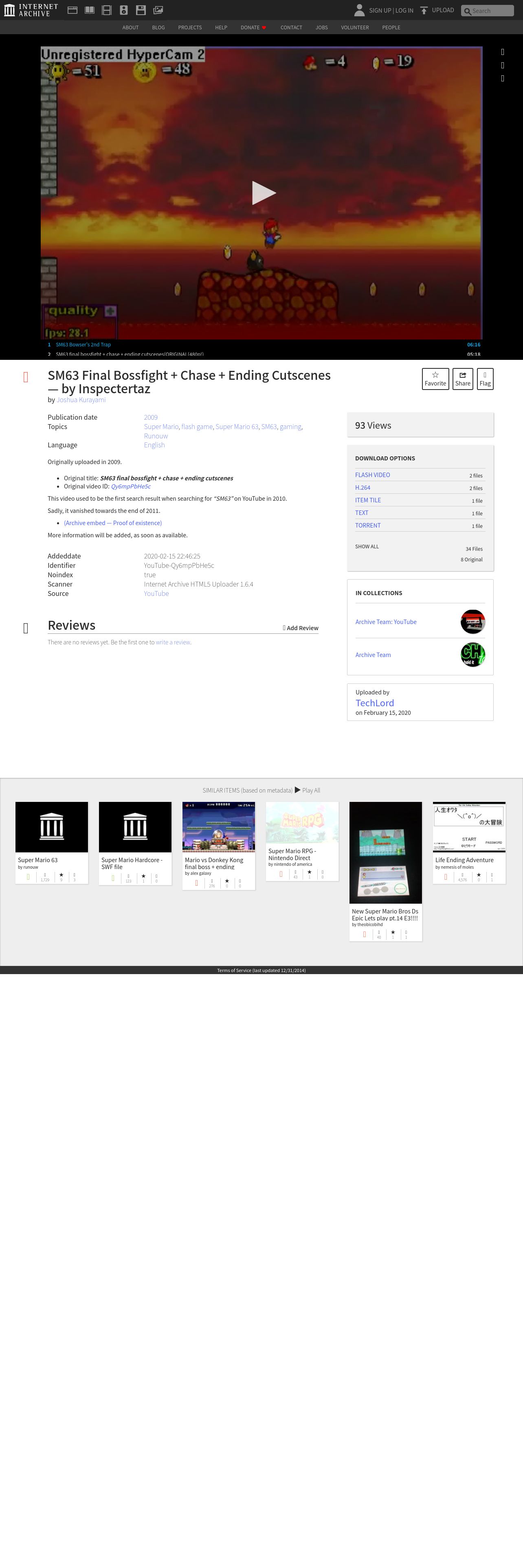Open the JOBS menu item
523x1568 pixels.
point(321,27)
